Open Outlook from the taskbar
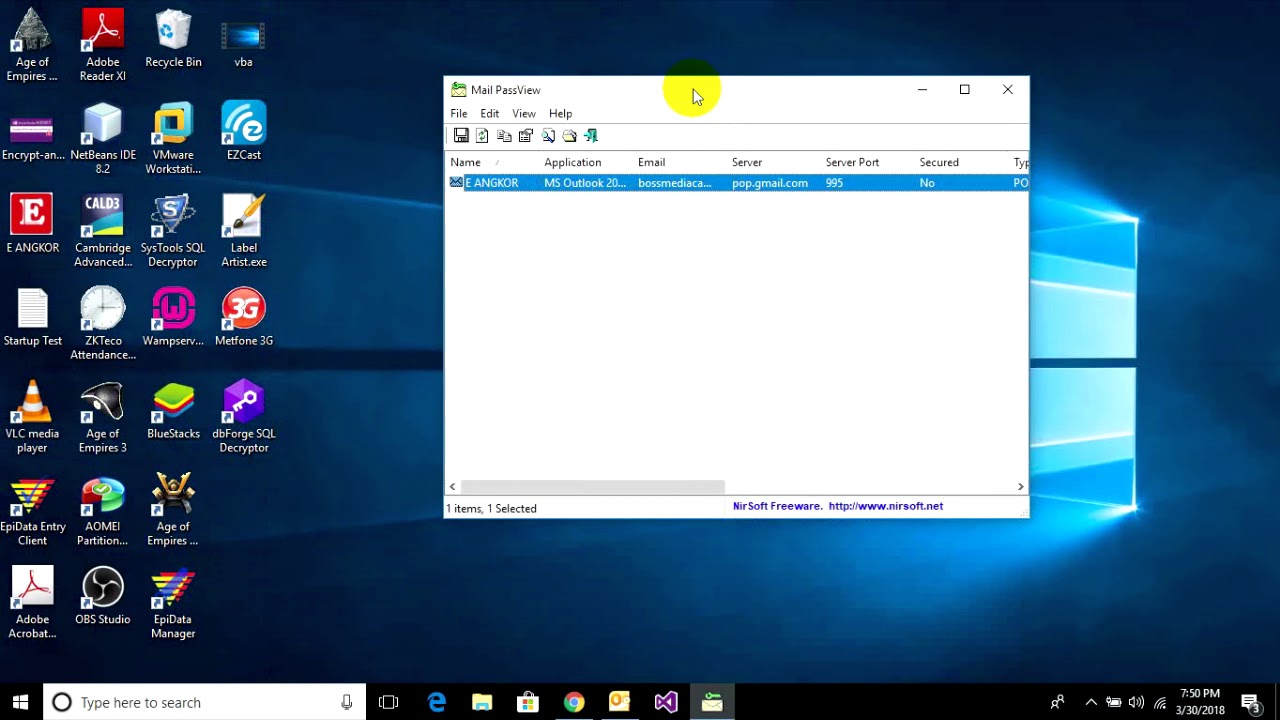 coord(619,702)
